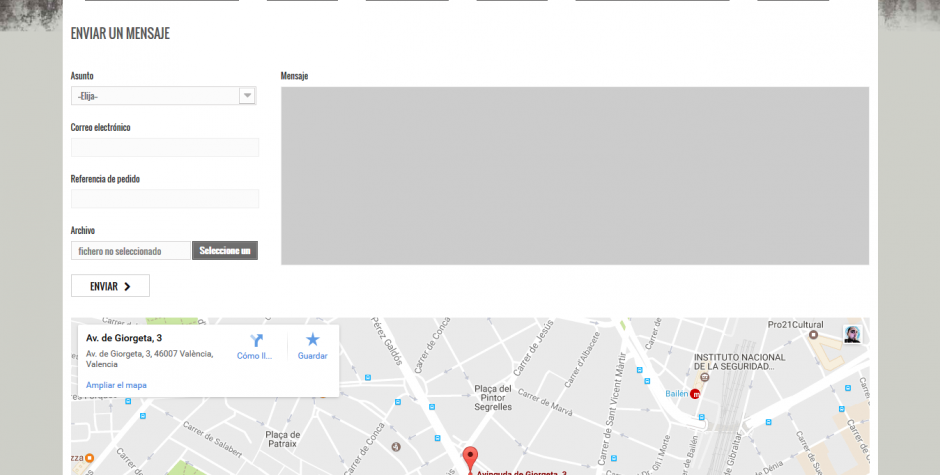Click the Pro21Cultural place marker

pos(814,335)
